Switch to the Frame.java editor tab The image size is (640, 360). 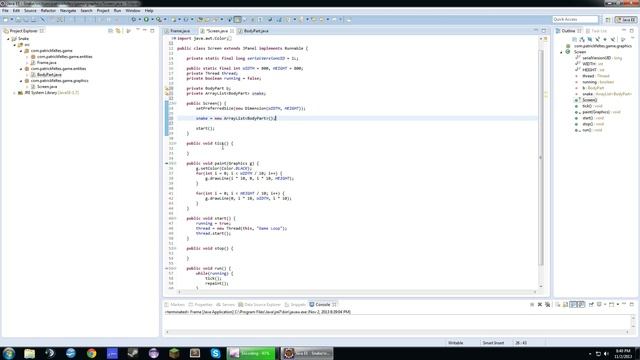click(180, 31)
